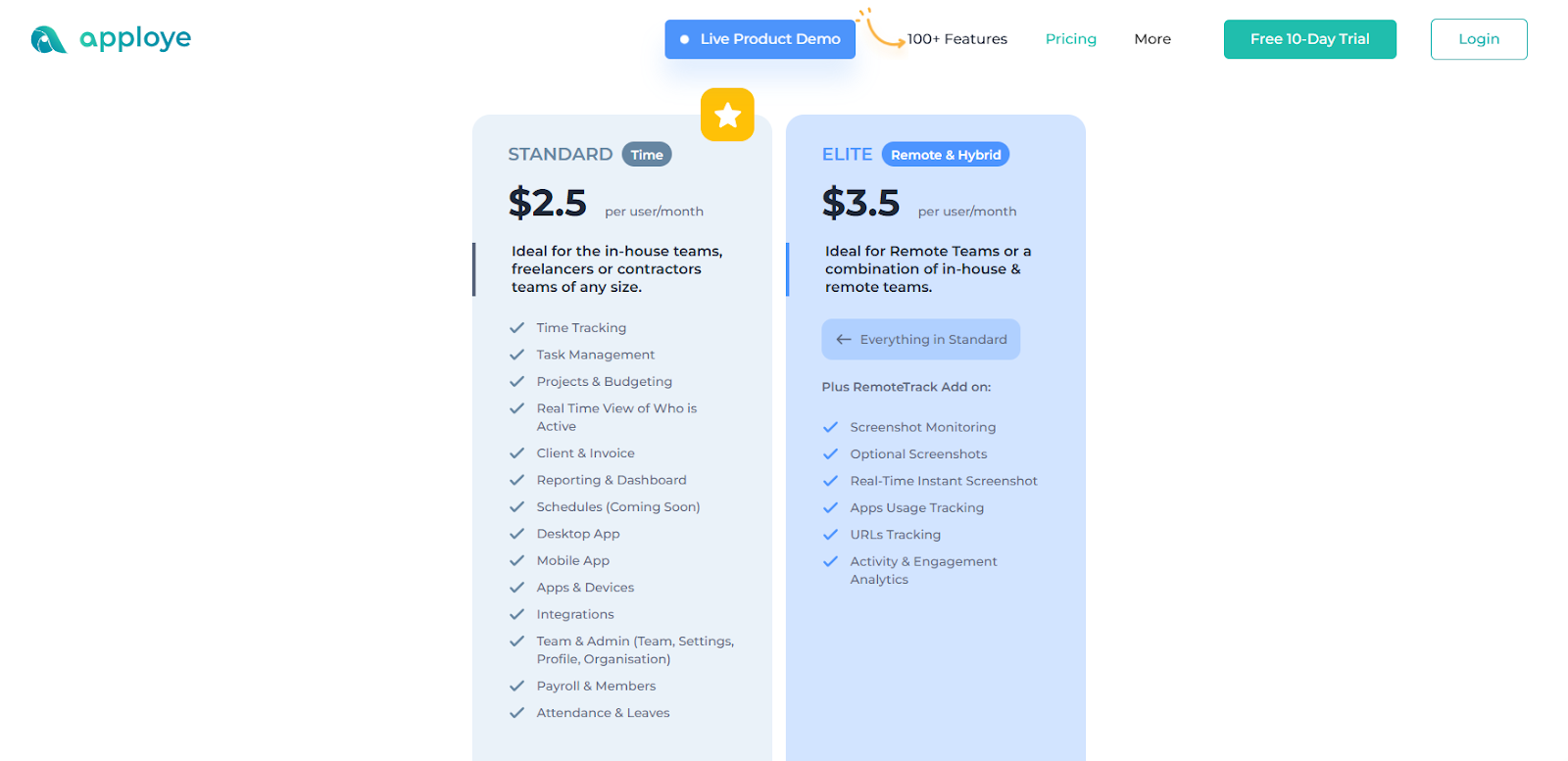Click the checkmark next to Time Tracking
1568x761 pixels.
click(516, 328)
